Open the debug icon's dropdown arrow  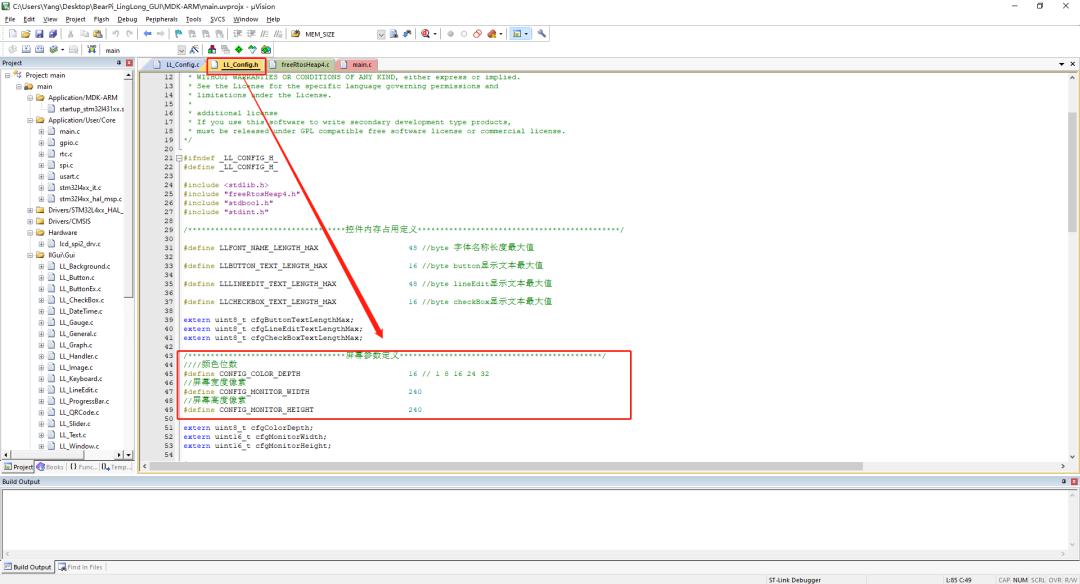point(435,34)
